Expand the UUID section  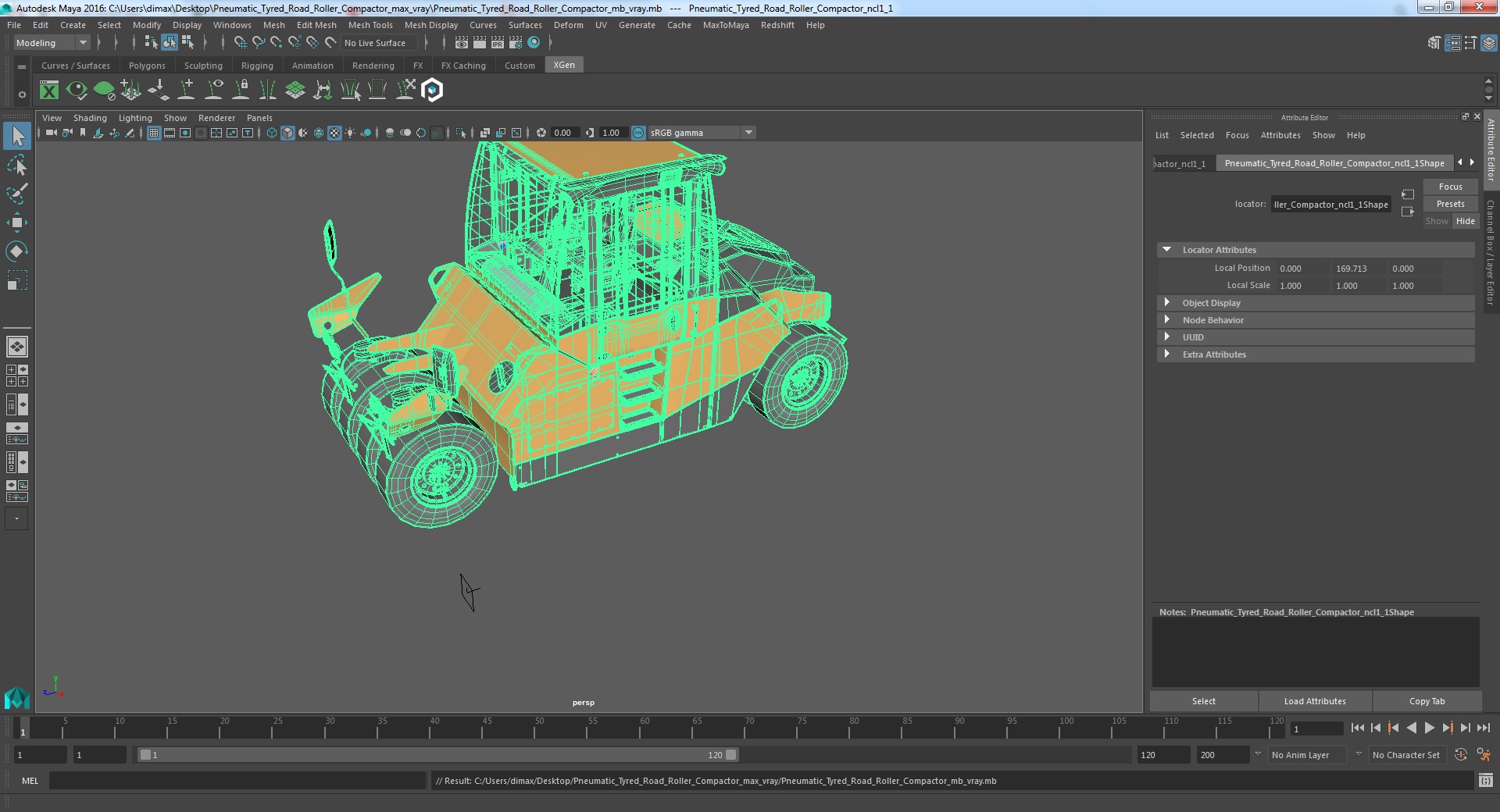pos(1166,337)
